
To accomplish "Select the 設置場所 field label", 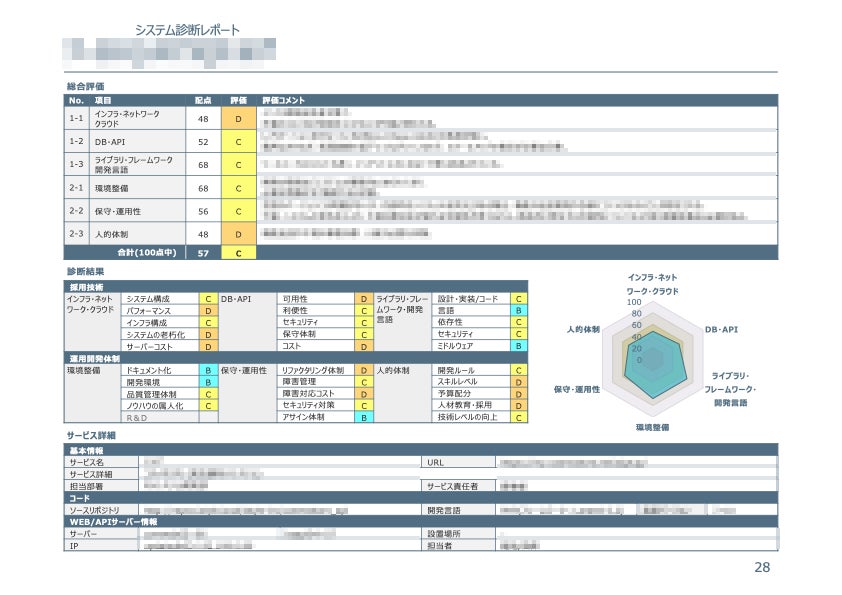I will [444, 534].
